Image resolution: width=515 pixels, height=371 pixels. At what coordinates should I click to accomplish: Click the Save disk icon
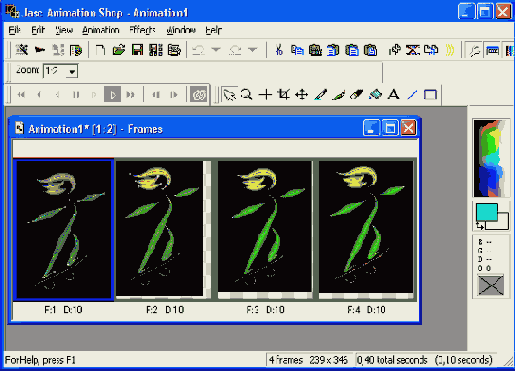pyautogui.click(x=137, y=50)
